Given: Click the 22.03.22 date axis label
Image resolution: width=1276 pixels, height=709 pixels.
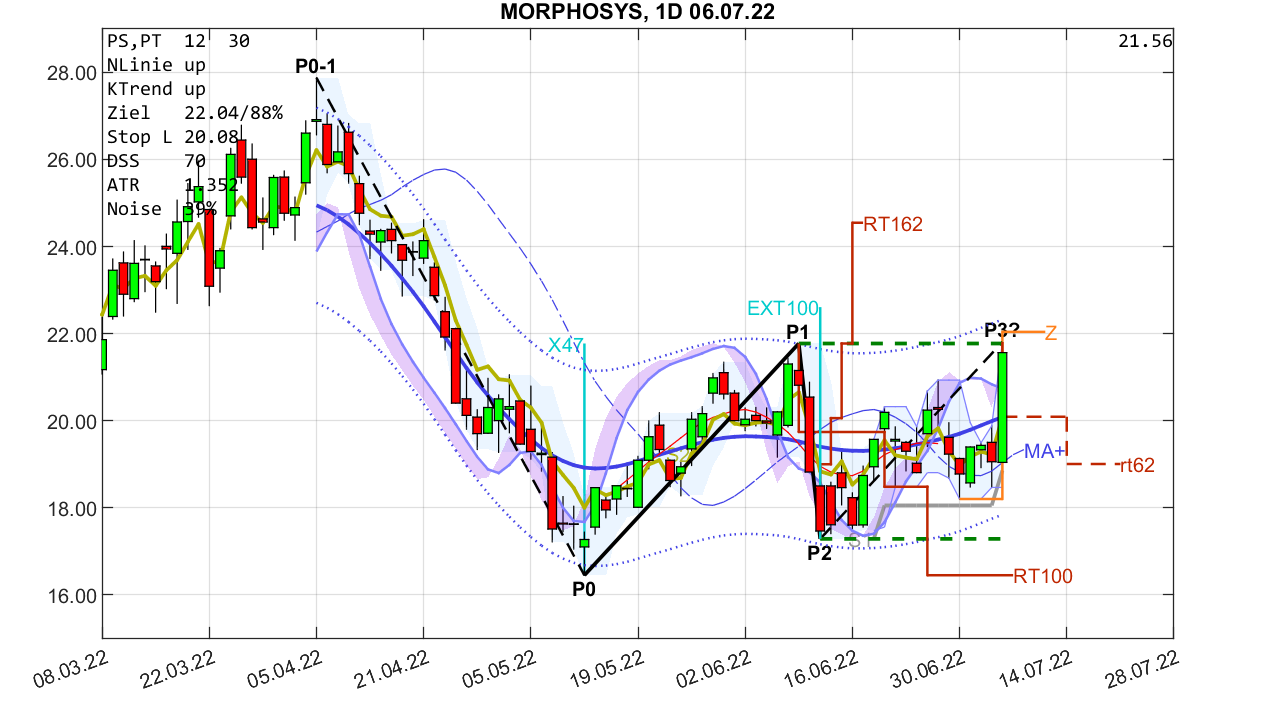Looking at the screenshot, I should tap(175, 668).
